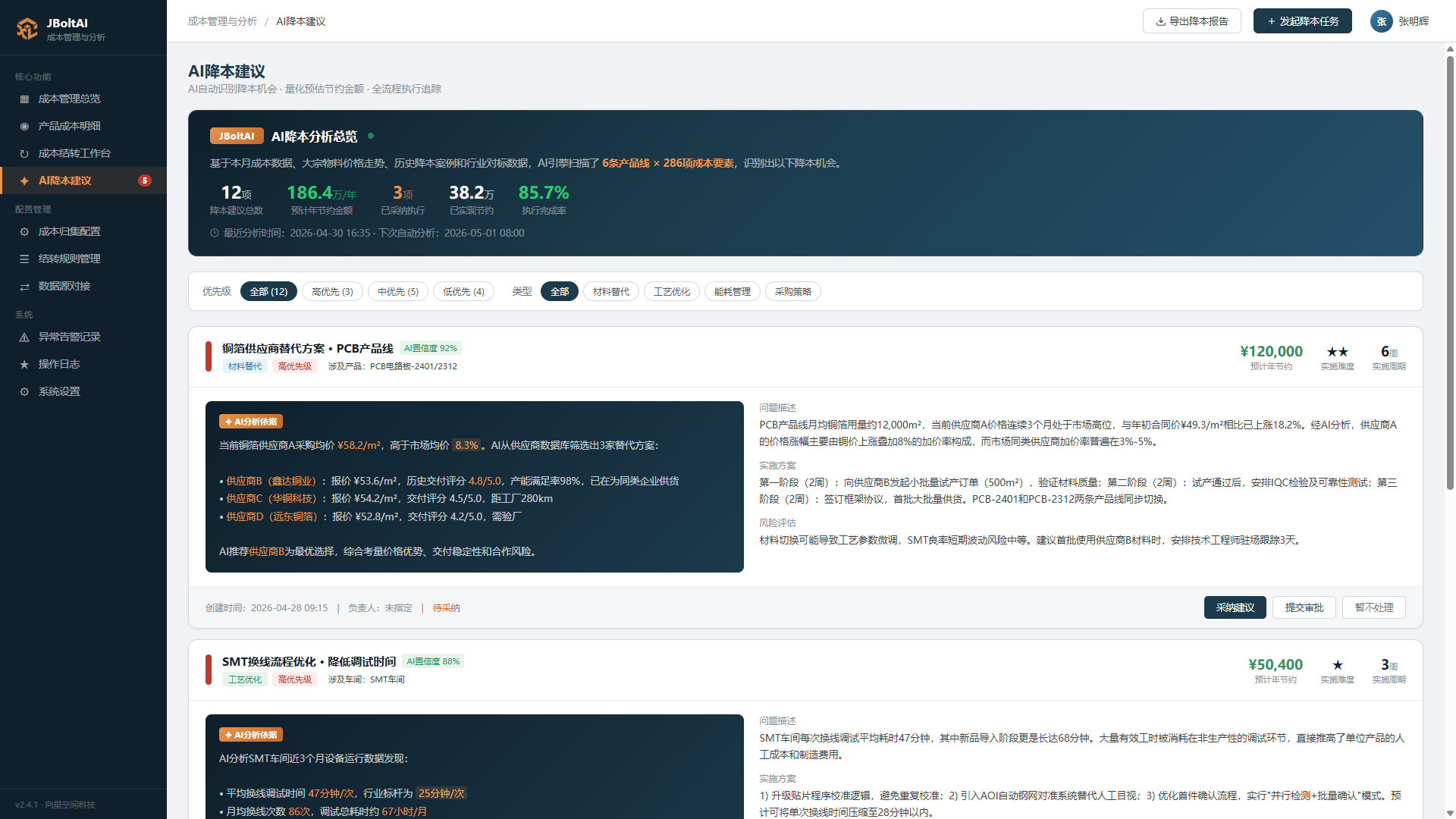This screenshot has width=1456, height=819.
Task: Open 异常告警记录 warning icon
Action: [x=24, y=337]
